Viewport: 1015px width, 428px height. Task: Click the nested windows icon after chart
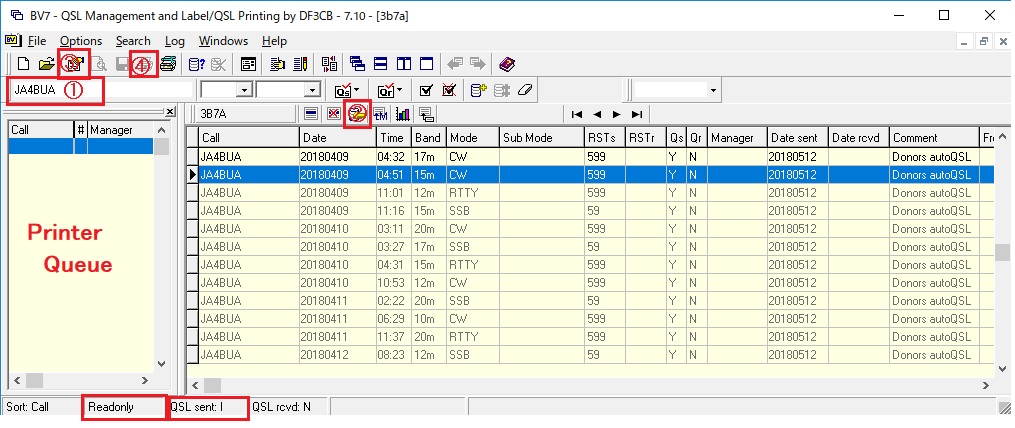[x=426, y=115]
